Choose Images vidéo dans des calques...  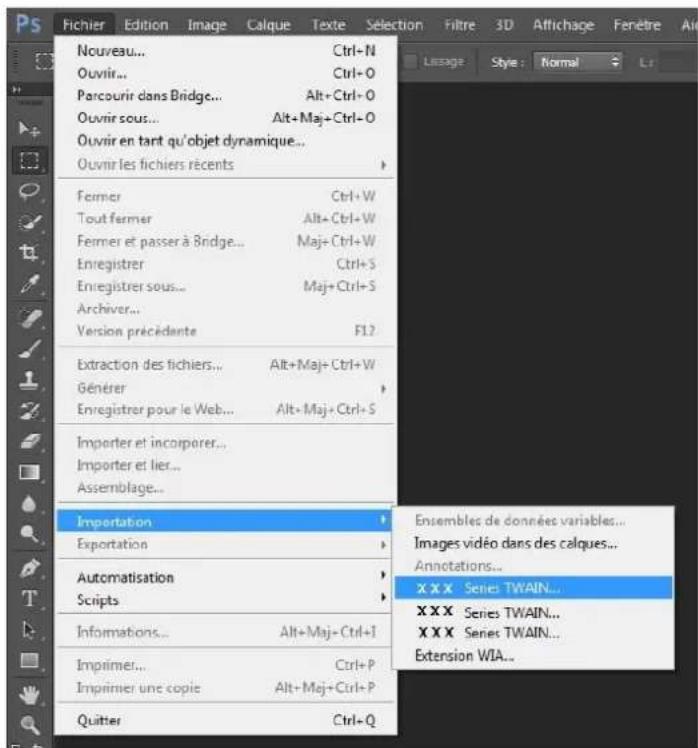533,543
